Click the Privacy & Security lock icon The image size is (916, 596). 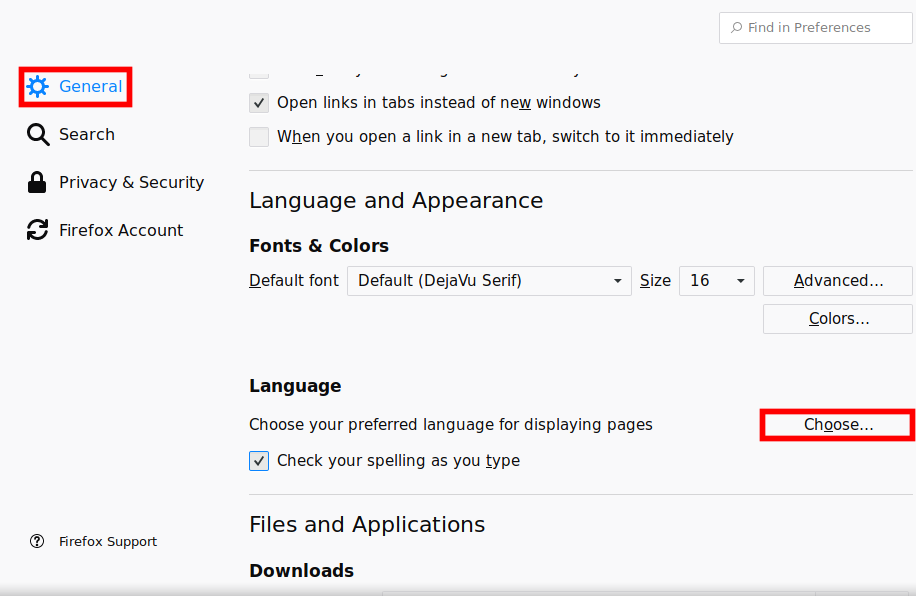(38, 183)
